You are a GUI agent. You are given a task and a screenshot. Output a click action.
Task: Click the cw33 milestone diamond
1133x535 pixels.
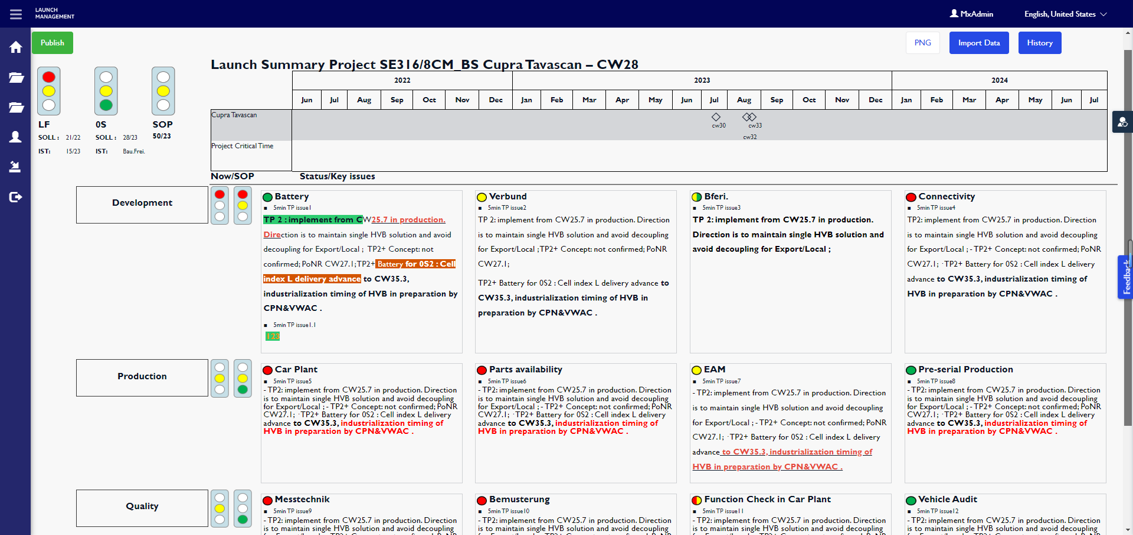(x=751, y=117)
